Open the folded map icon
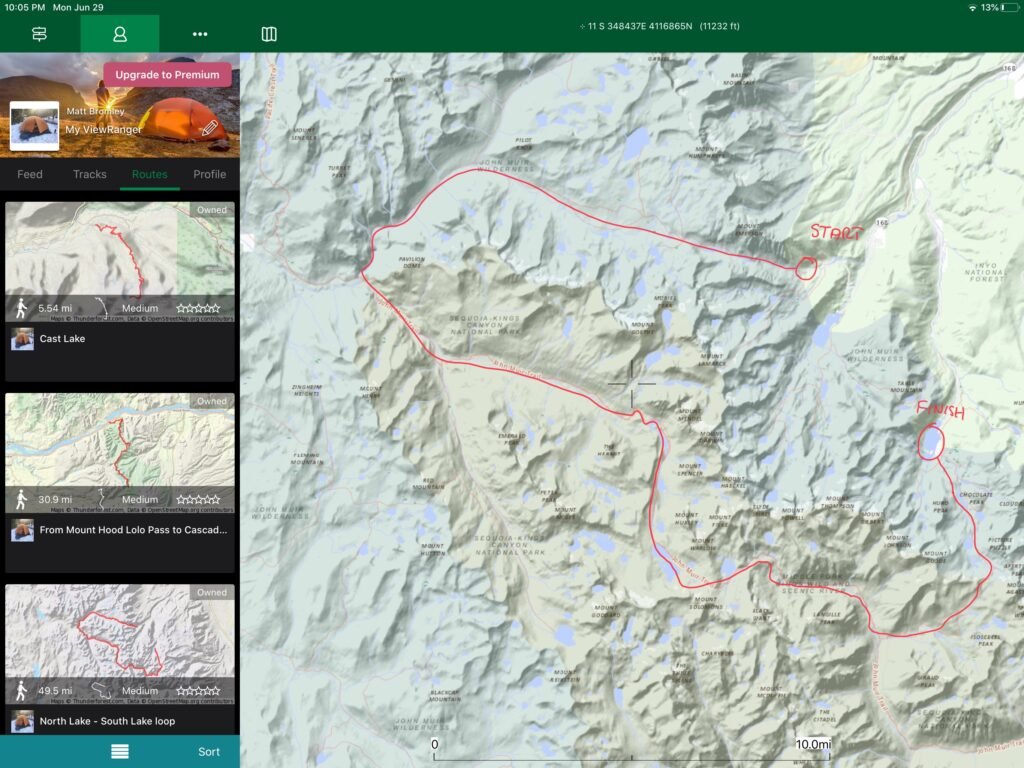Viewport: 1024px width, 768px height. 269,34
